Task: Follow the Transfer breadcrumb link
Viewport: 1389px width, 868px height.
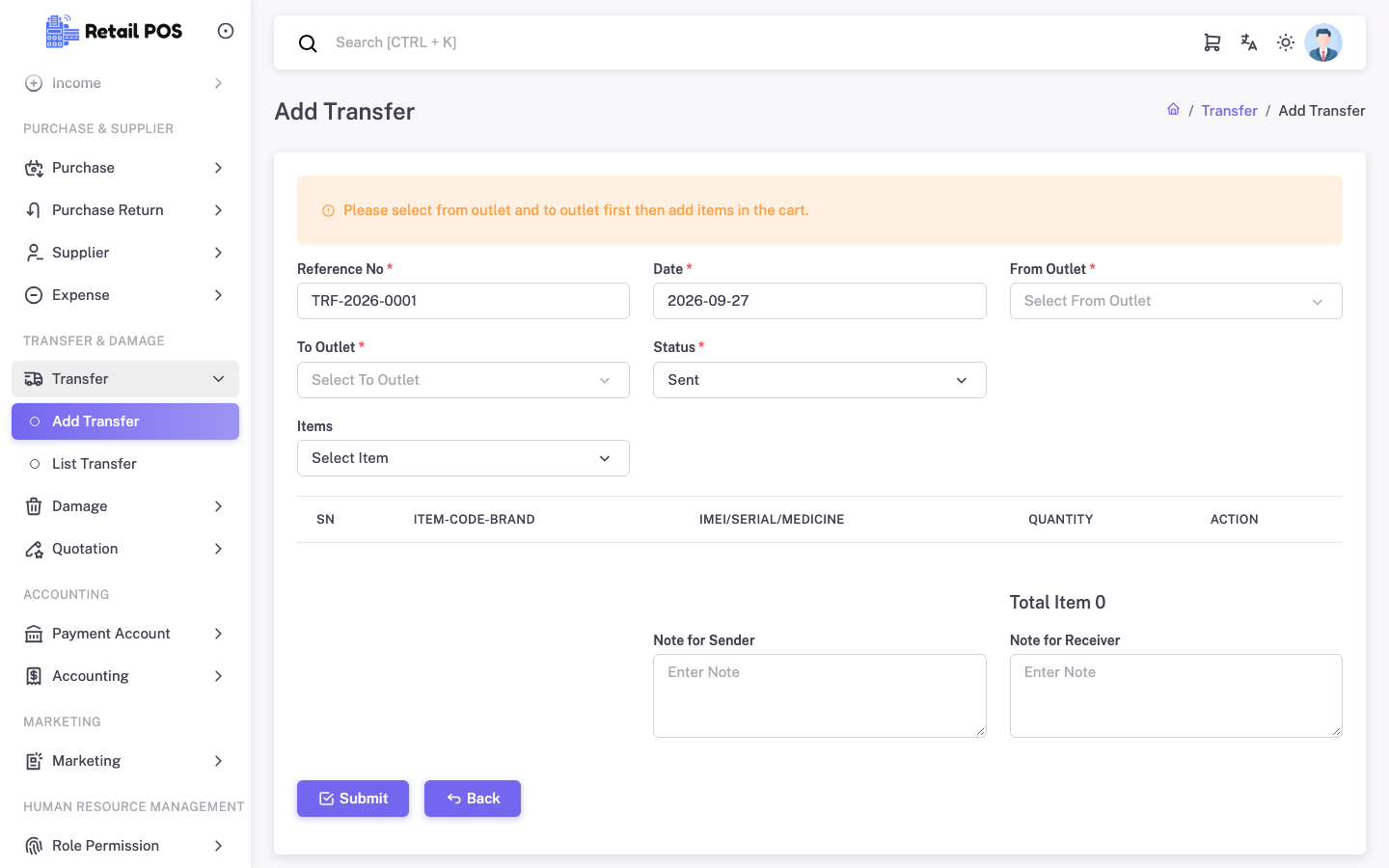Action: point(1229,111)
